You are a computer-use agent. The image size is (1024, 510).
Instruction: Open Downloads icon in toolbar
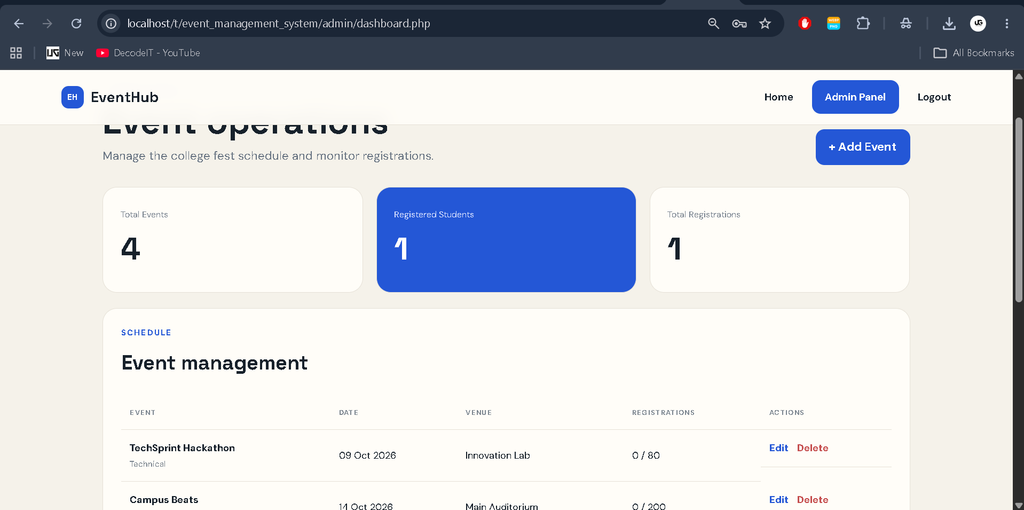(x=949, y=24)
